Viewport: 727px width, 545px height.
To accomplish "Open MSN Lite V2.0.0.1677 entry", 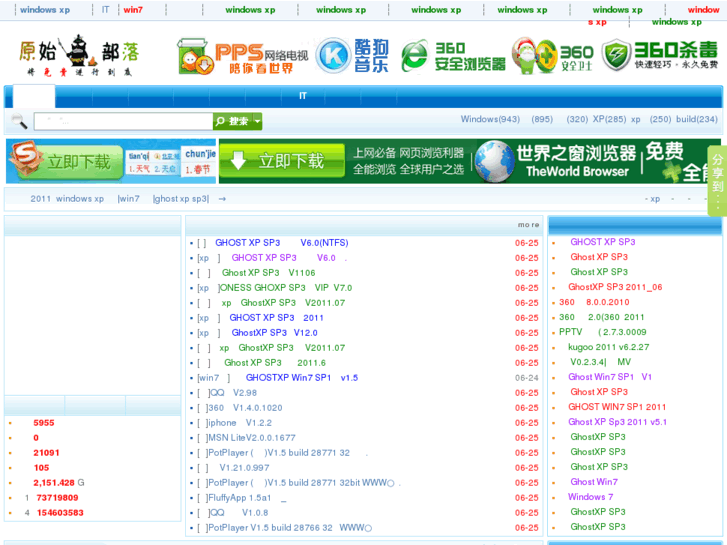I will (x=252, y=438).
